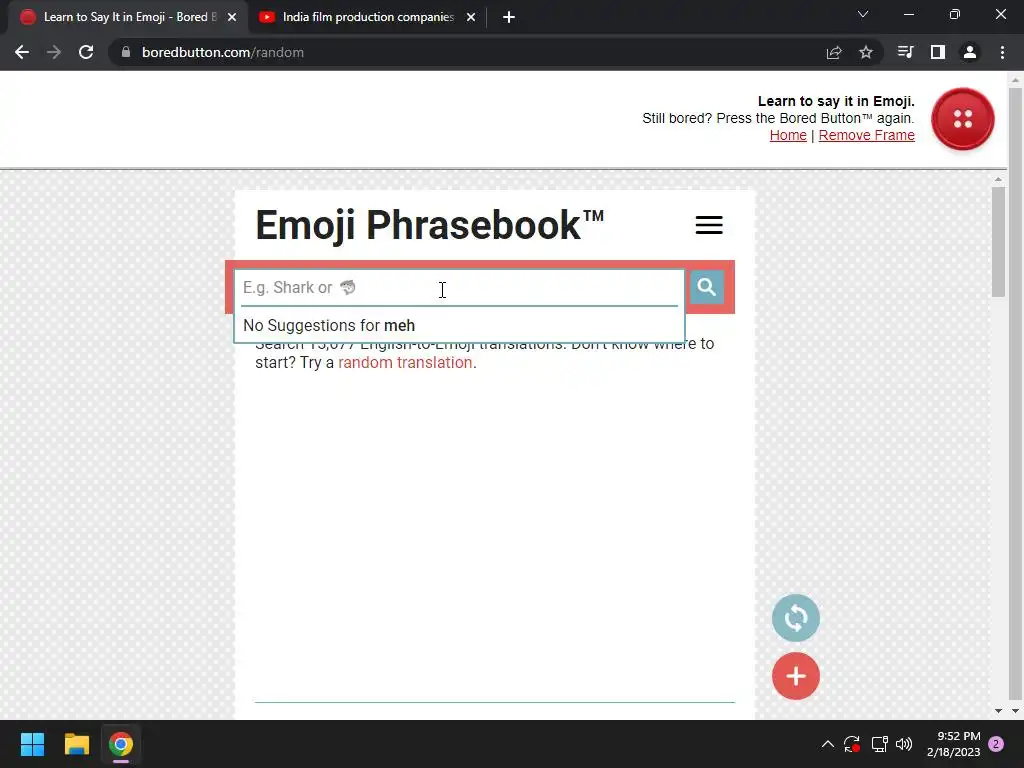
Task: Click the sync tray icon
Action: [x=852, y=744]
